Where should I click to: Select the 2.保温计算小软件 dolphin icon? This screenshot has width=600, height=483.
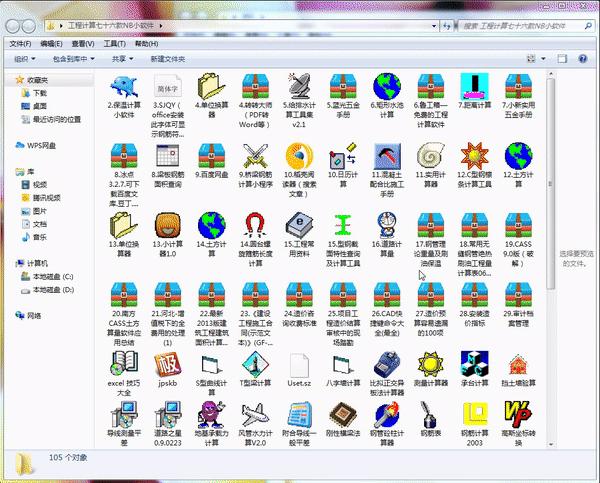(124, 86)
